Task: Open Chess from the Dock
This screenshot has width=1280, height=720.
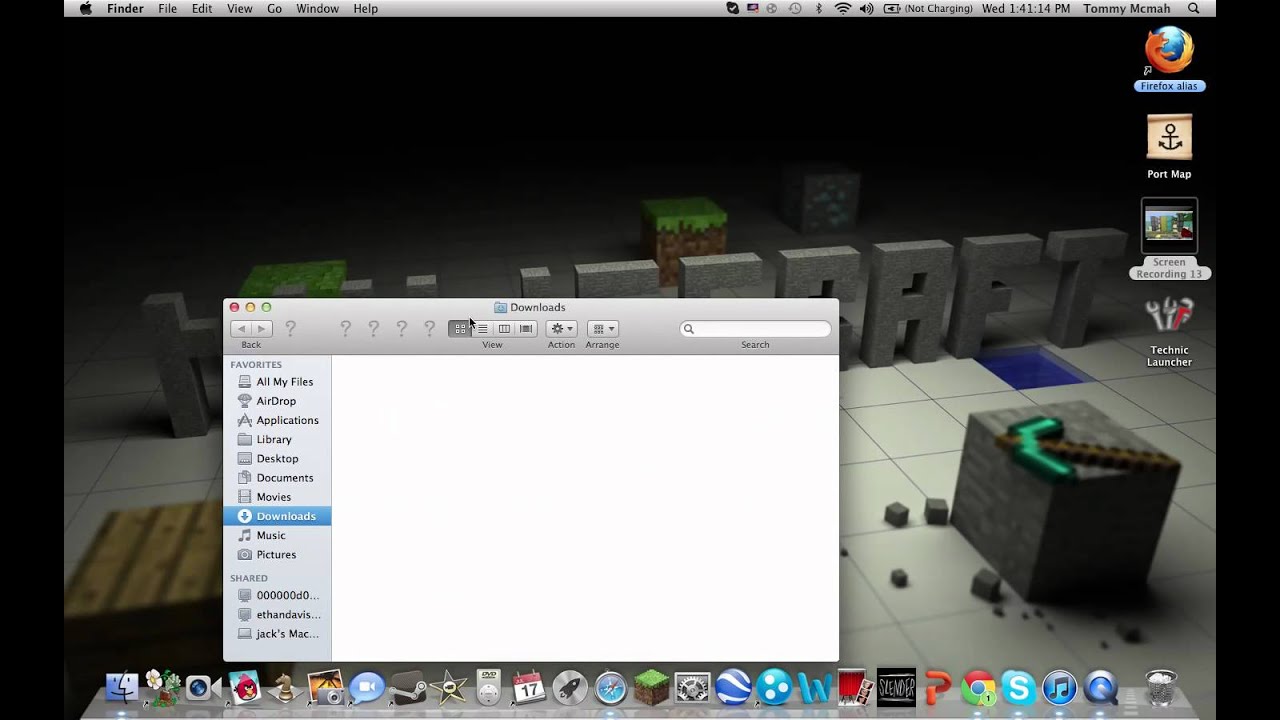Action: point(284,688)
